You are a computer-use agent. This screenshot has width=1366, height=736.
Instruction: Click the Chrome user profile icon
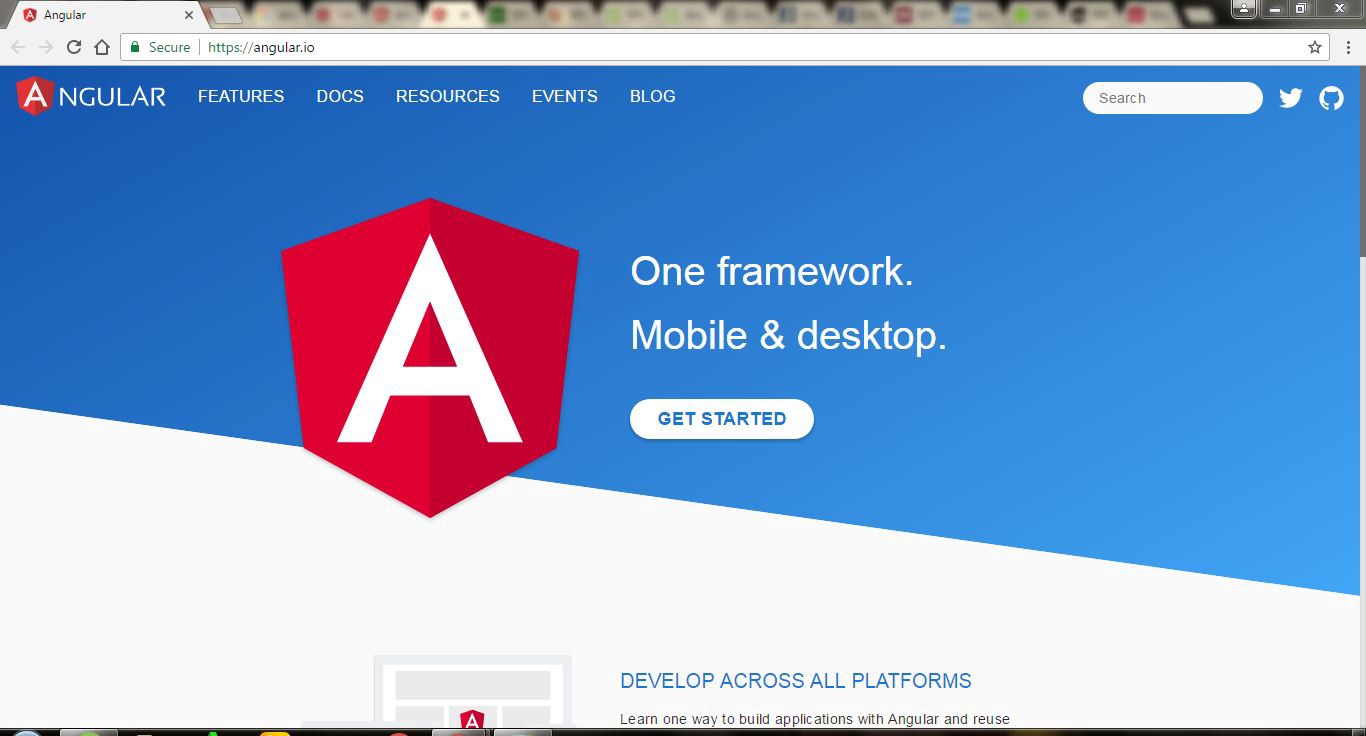(1243, 8)
